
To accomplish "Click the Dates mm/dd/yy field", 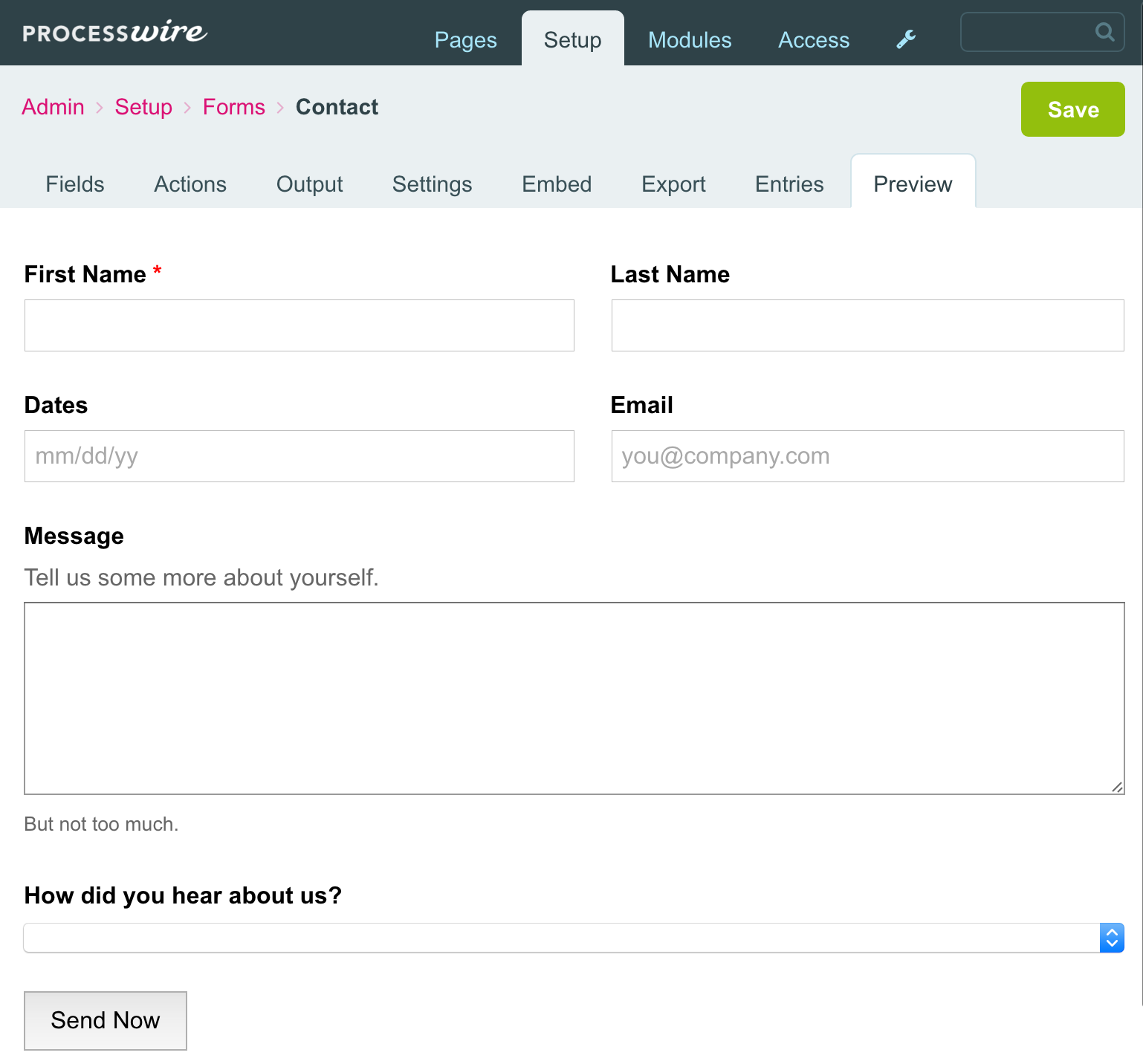I will pos(299,456).
